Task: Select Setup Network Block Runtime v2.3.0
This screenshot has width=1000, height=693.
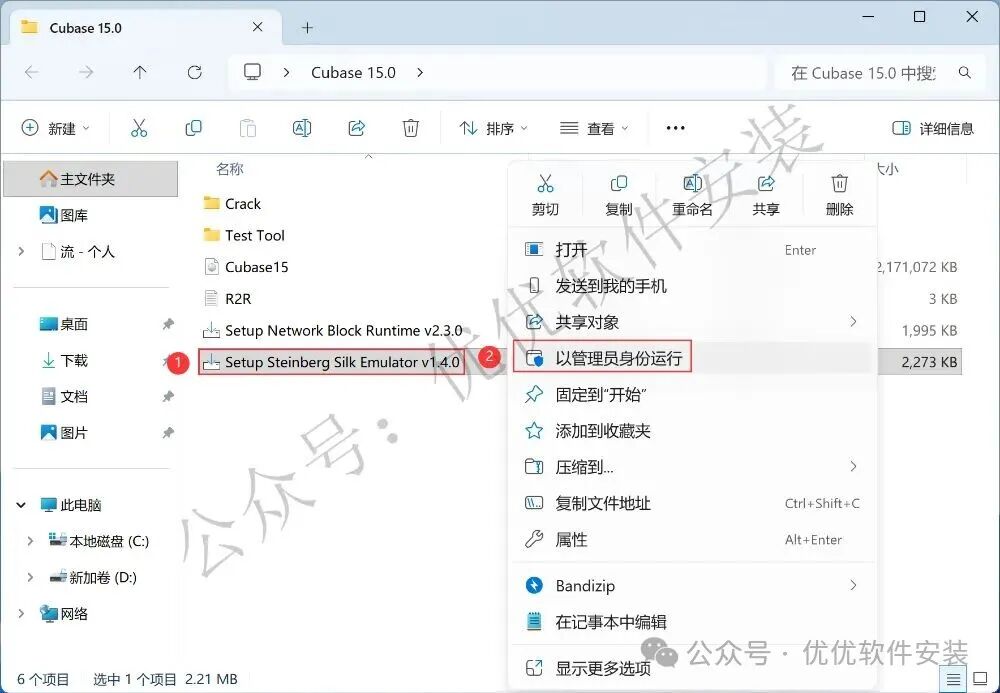Action: click(332, 330)
